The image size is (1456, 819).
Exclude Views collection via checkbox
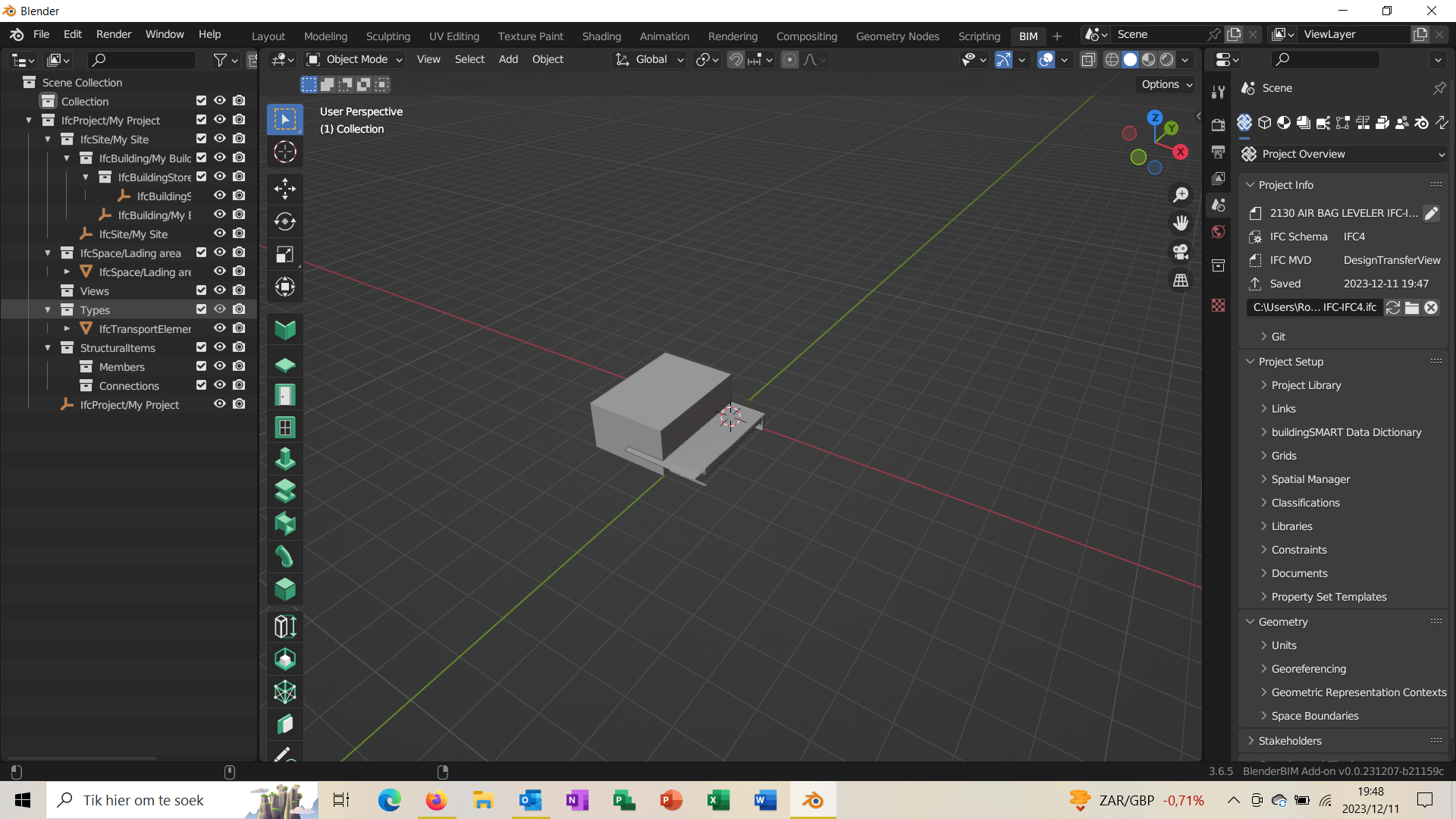click(x=201, y=290)
